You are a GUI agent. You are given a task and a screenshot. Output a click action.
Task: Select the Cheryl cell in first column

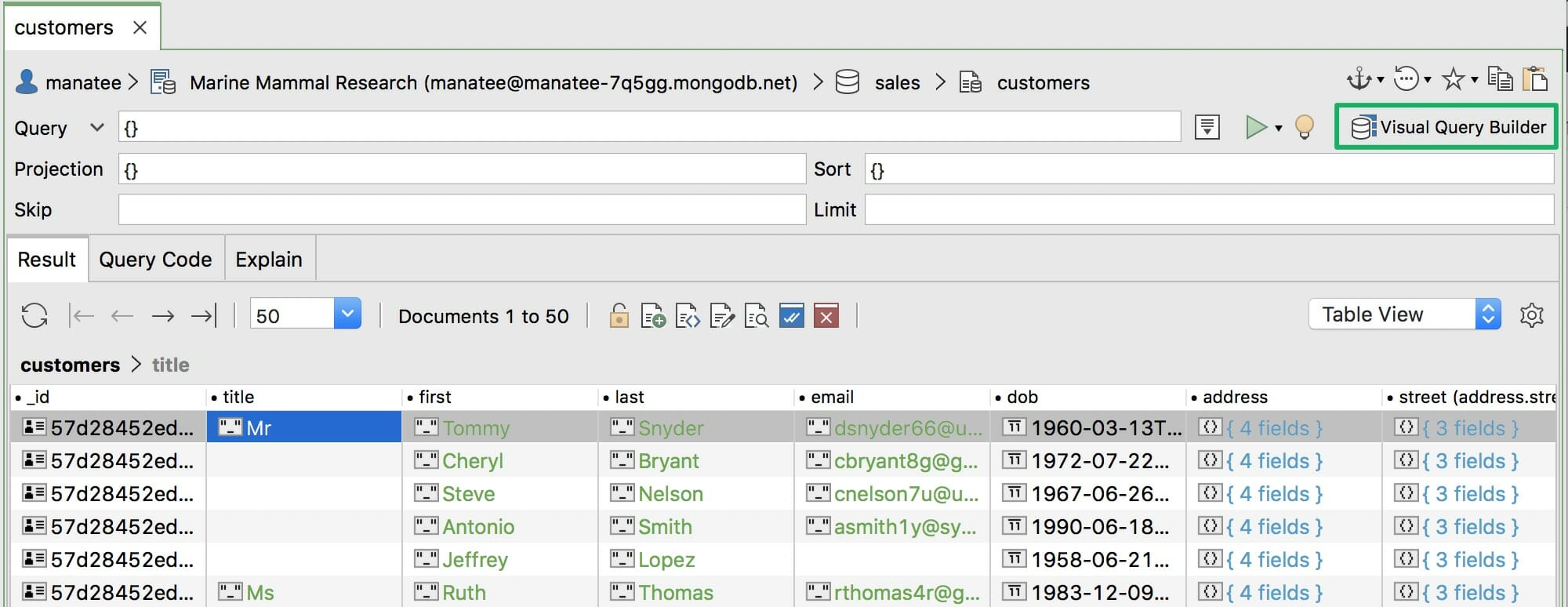tap(472, 461)
